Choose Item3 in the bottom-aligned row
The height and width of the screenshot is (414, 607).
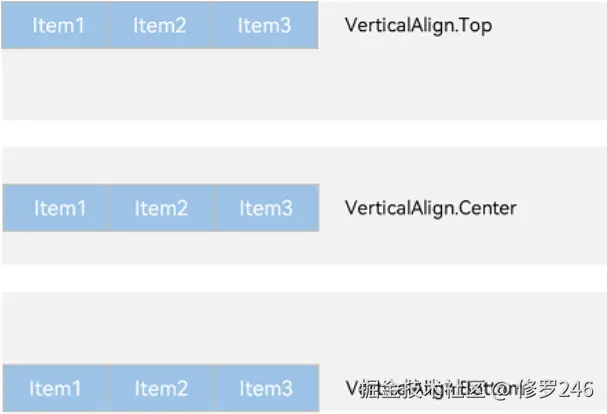(x=266, y=388)
